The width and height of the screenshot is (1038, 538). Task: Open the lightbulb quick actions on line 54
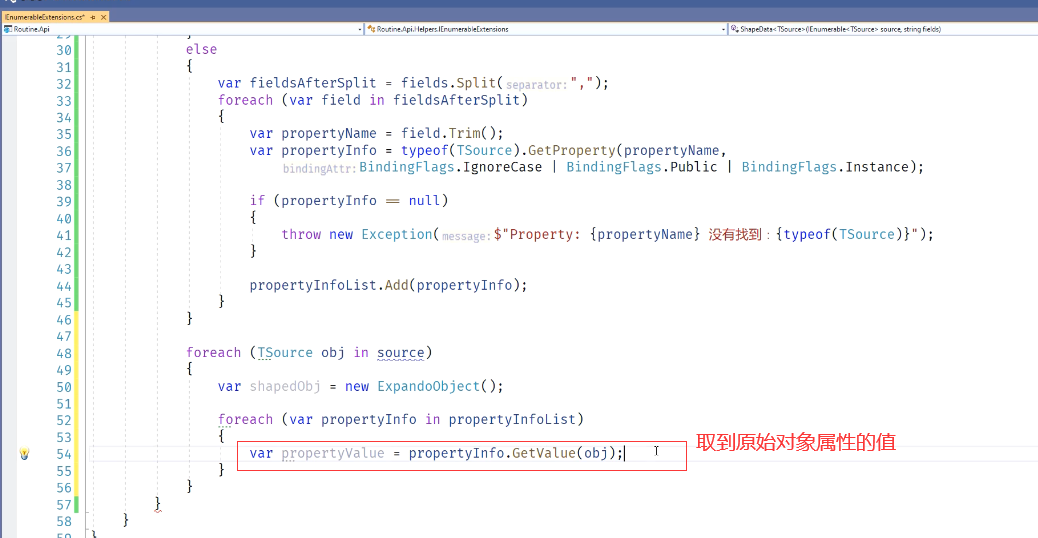click(x=24, y=454)
